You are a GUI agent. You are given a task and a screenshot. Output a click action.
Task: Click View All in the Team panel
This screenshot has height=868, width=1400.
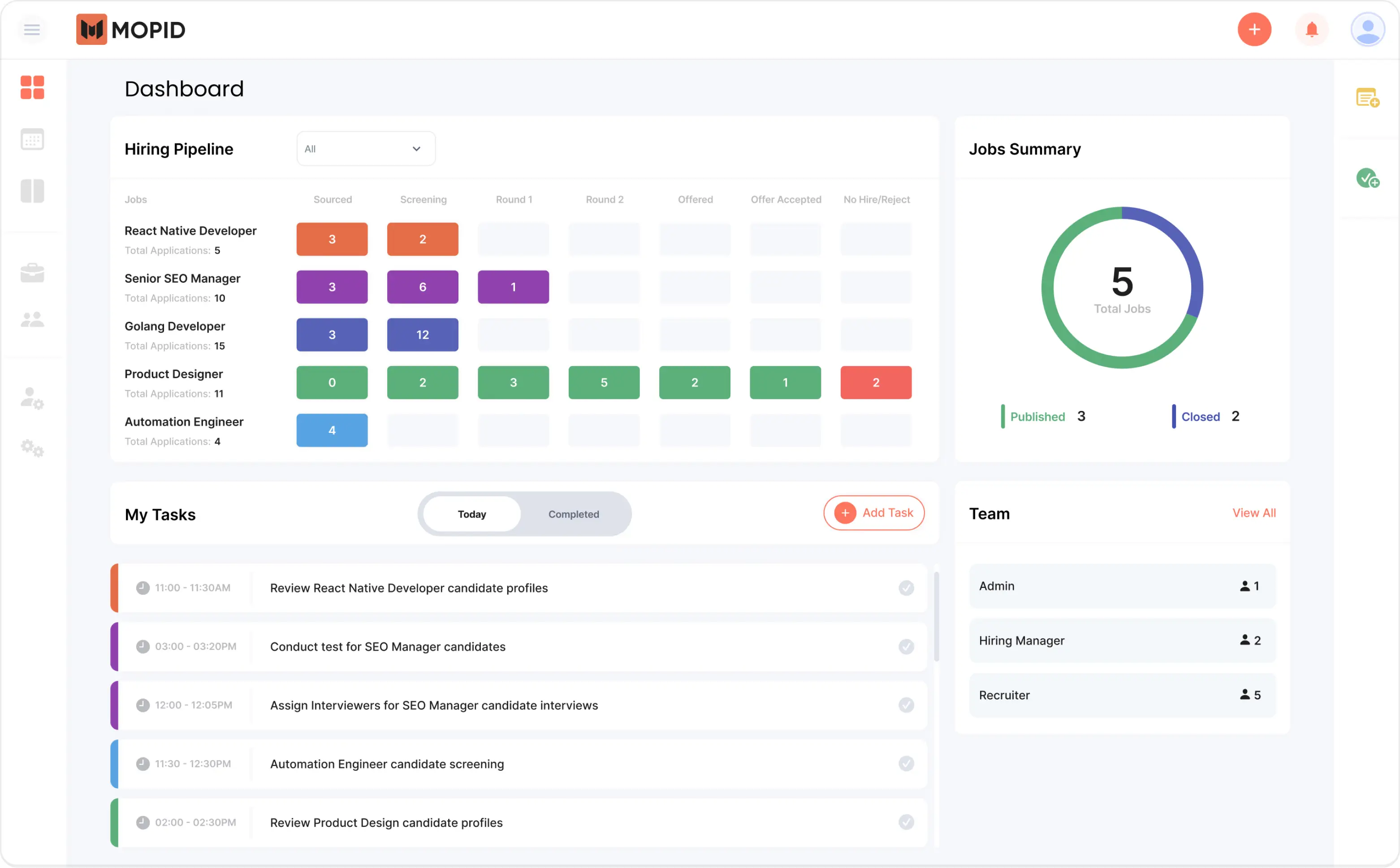1253,513
